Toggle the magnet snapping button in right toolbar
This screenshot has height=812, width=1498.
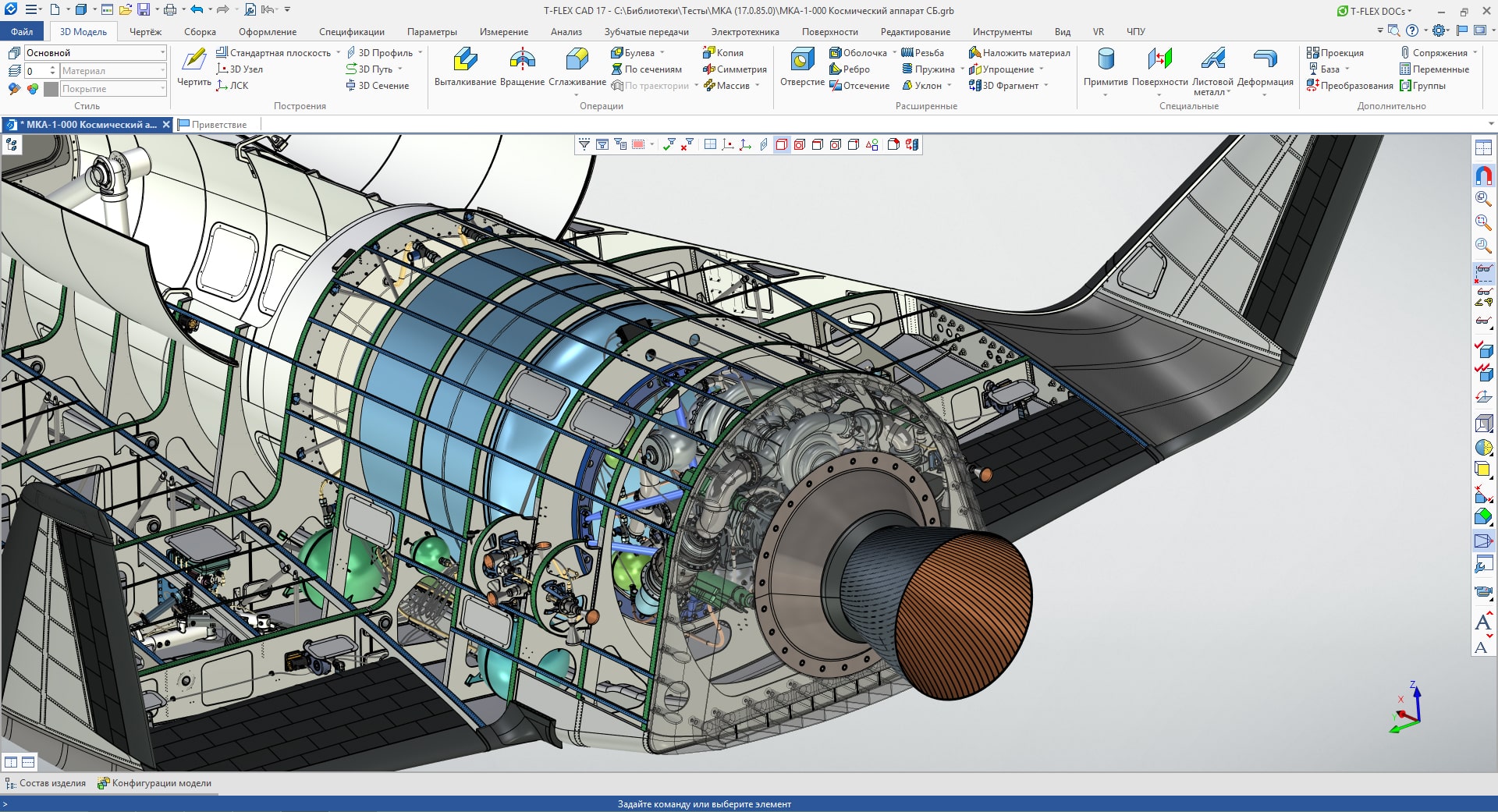pos(1483,175)
